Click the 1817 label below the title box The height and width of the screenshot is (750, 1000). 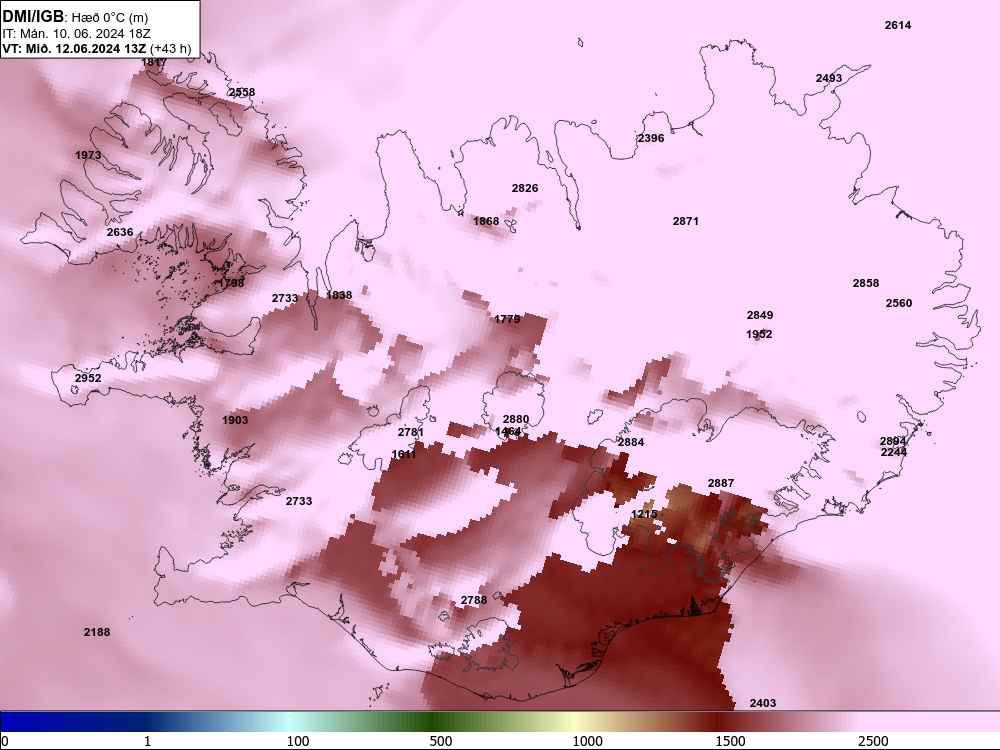tap(154, 62)
